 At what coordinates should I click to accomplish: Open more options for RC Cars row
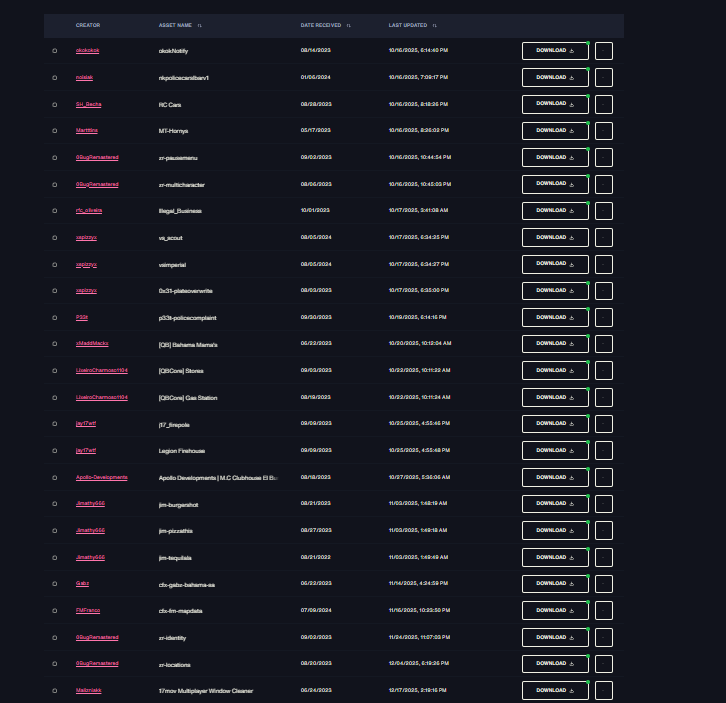(x=603, y=105)
